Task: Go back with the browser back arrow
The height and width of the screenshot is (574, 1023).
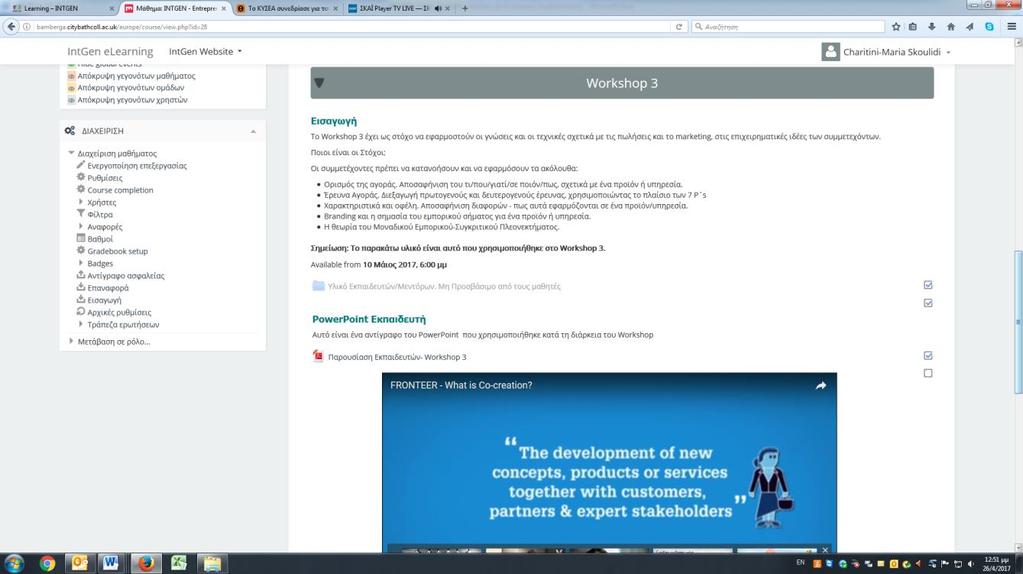Action: (x=12, y=27)
